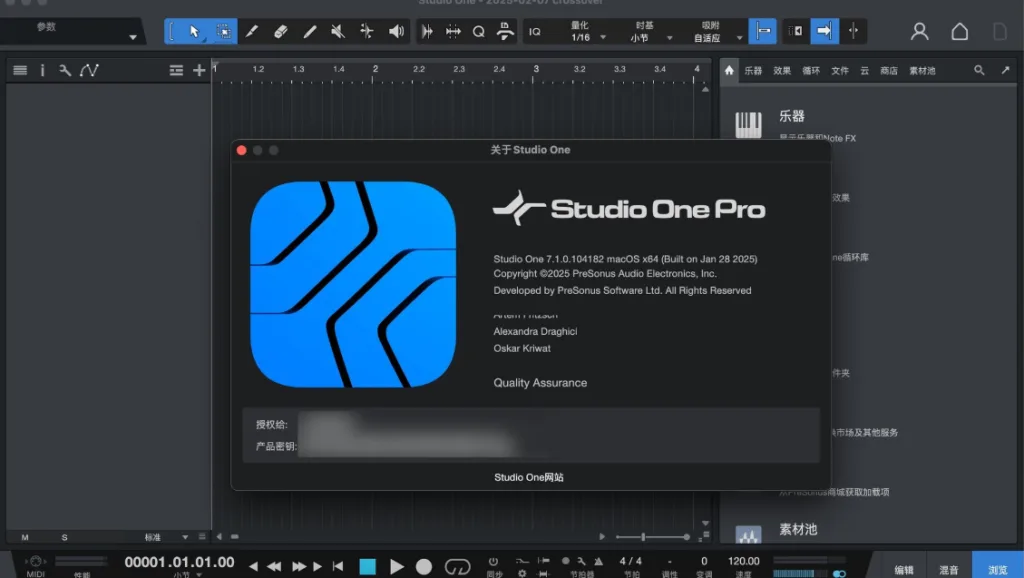Toggle the loop playback button
The image size is (1024, 578).
(457, 566)
